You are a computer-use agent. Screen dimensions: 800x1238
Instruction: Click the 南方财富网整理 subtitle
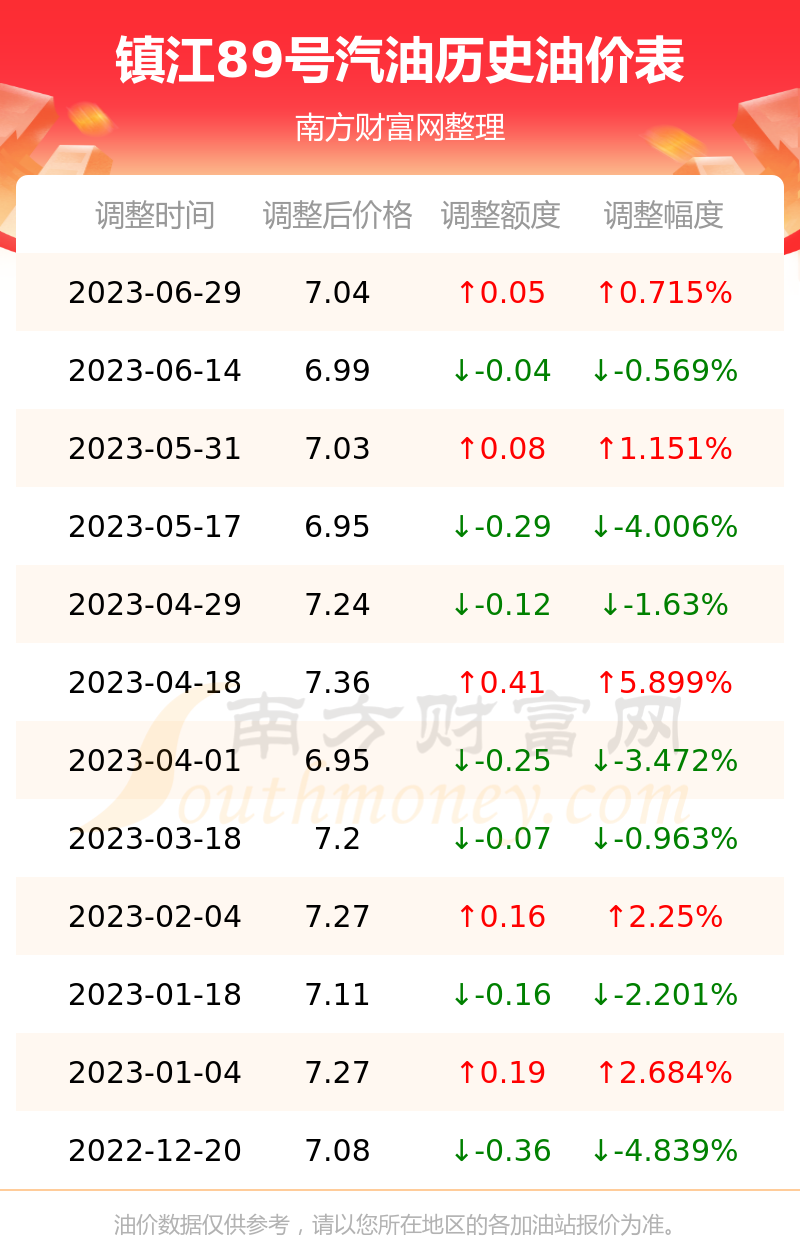point(400,128)
